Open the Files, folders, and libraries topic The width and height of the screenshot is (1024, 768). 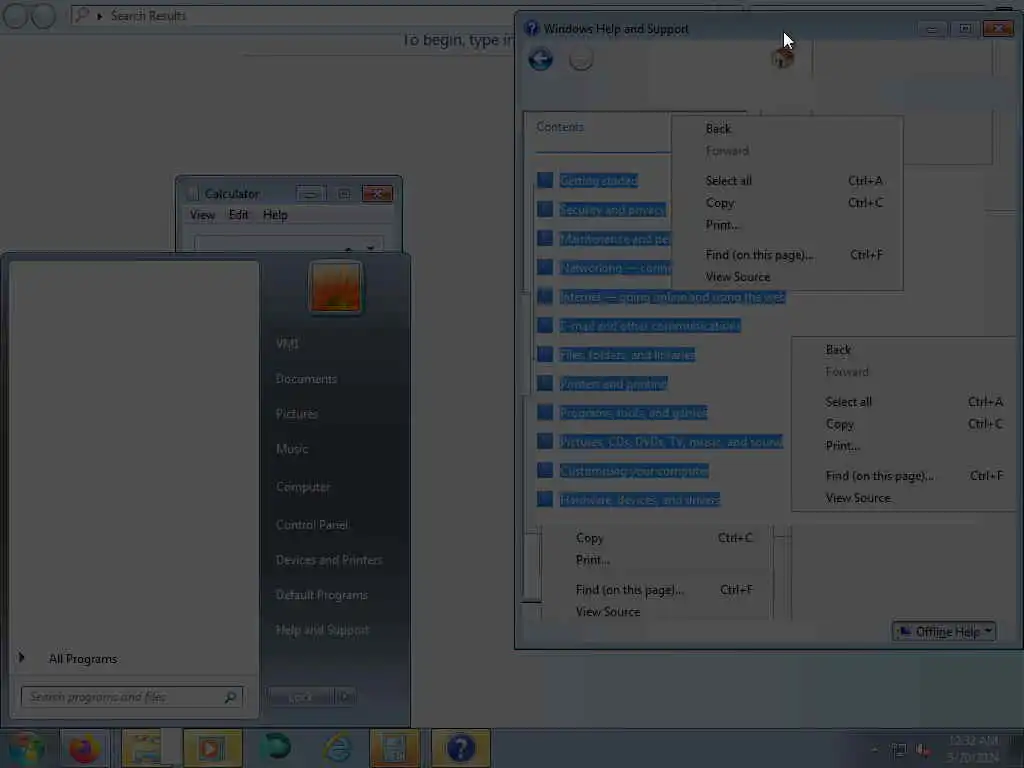(627, 355)
